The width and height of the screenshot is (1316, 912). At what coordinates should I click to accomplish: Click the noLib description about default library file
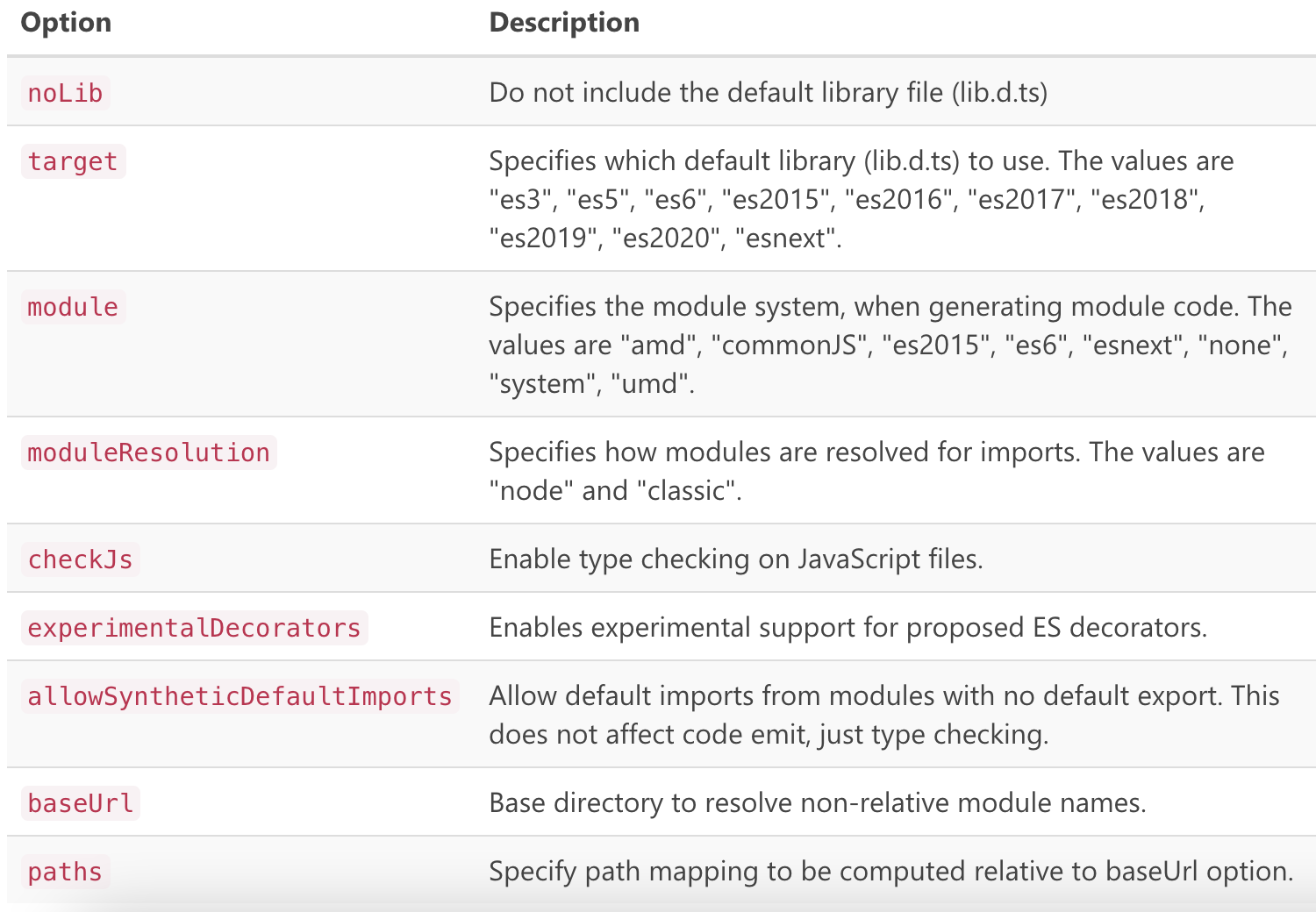click(768, 93)
